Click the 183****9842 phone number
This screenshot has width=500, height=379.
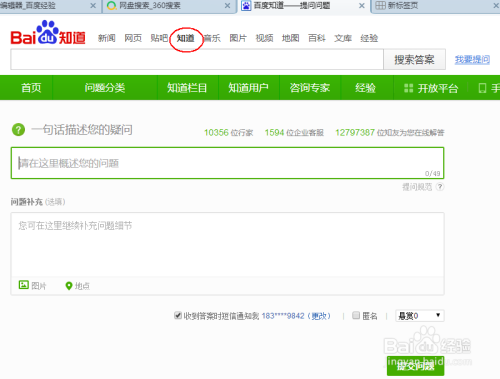(x=283, y=316)
